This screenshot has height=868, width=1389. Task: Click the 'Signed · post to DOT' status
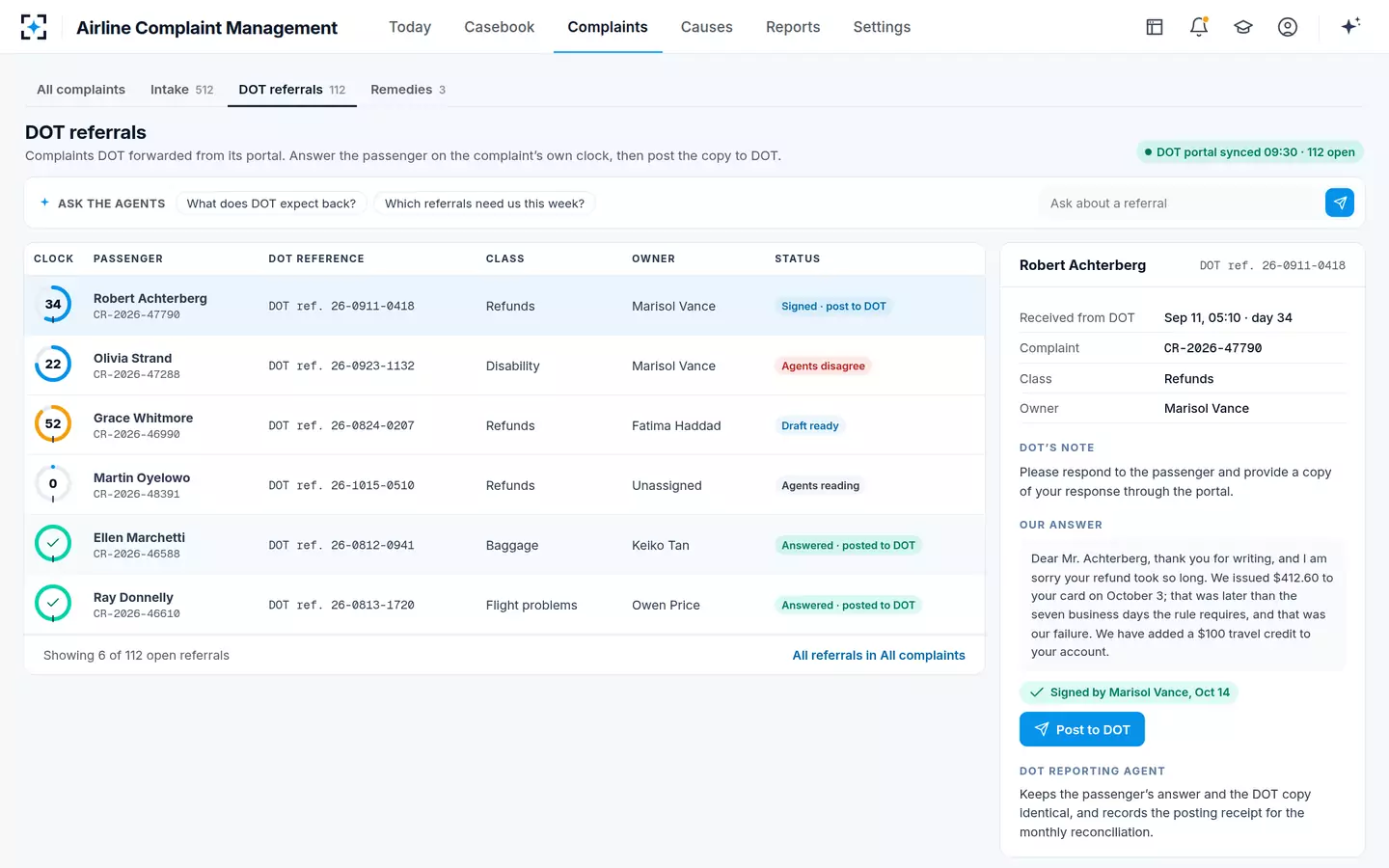coord(833,306)
